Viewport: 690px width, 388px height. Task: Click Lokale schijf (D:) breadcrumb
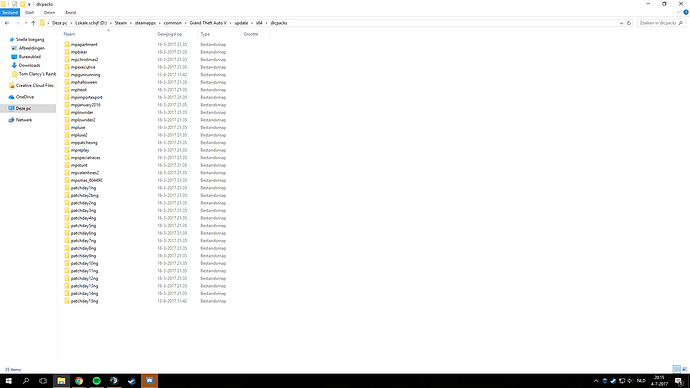tap(91, 23)
